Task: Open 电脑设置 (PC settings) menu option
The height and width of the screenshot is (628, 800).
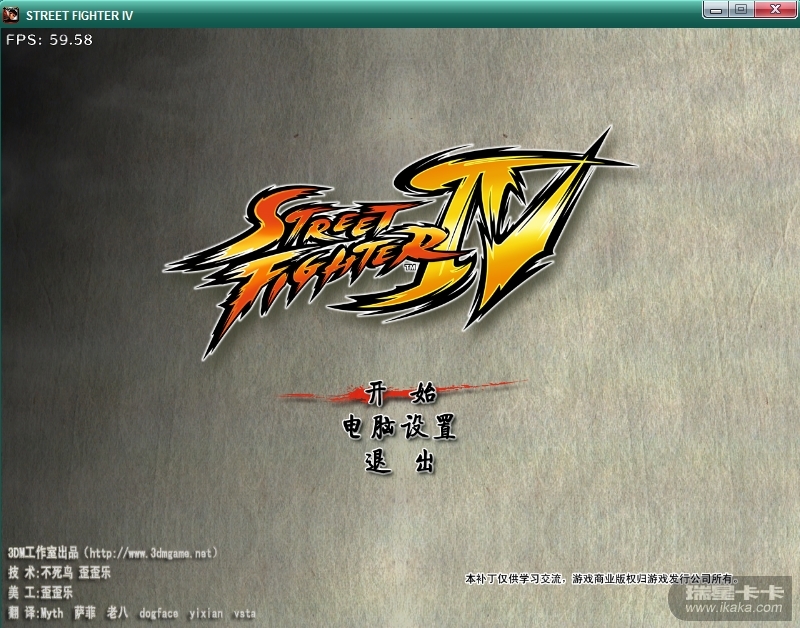Action: pyautogui.click(x=399, y=427)
